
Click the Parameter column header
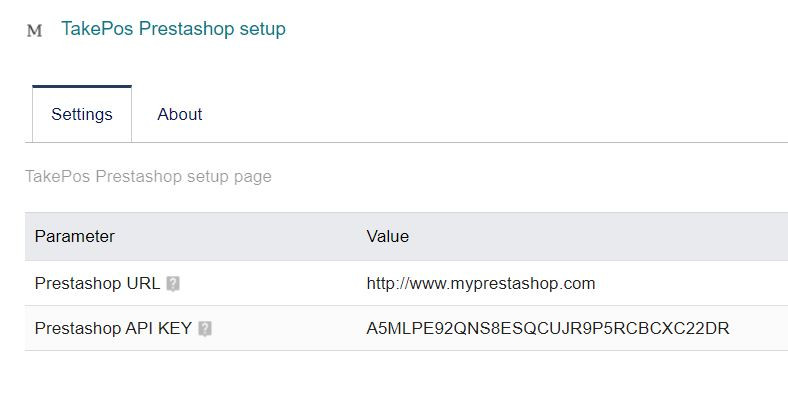[x=75, y=236]
